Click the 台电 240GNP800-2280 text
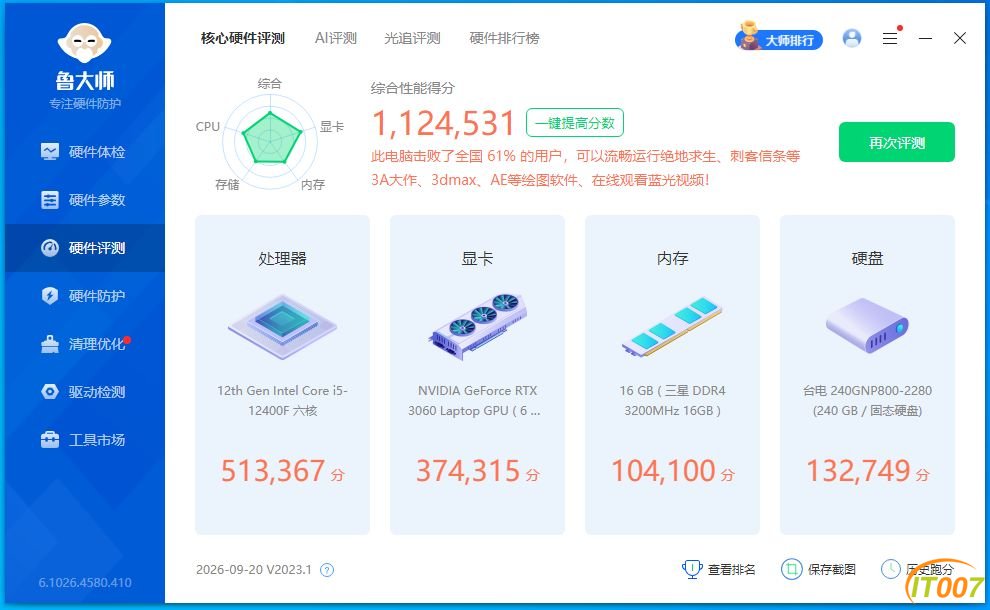Screen dimensions: 990x610 coord(868,400)
